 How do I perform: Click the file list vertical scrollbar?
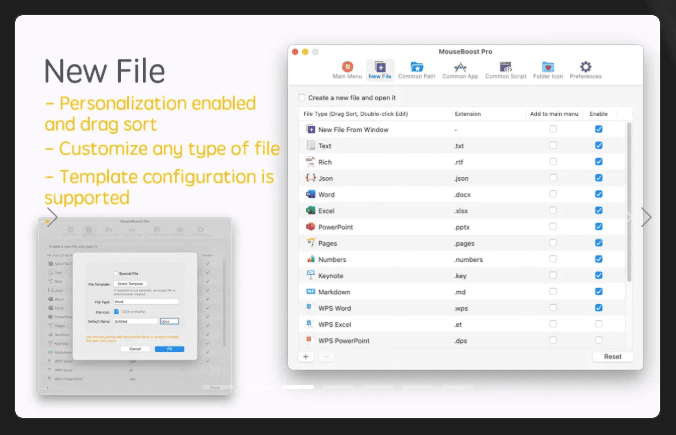[x=629, y=202]
